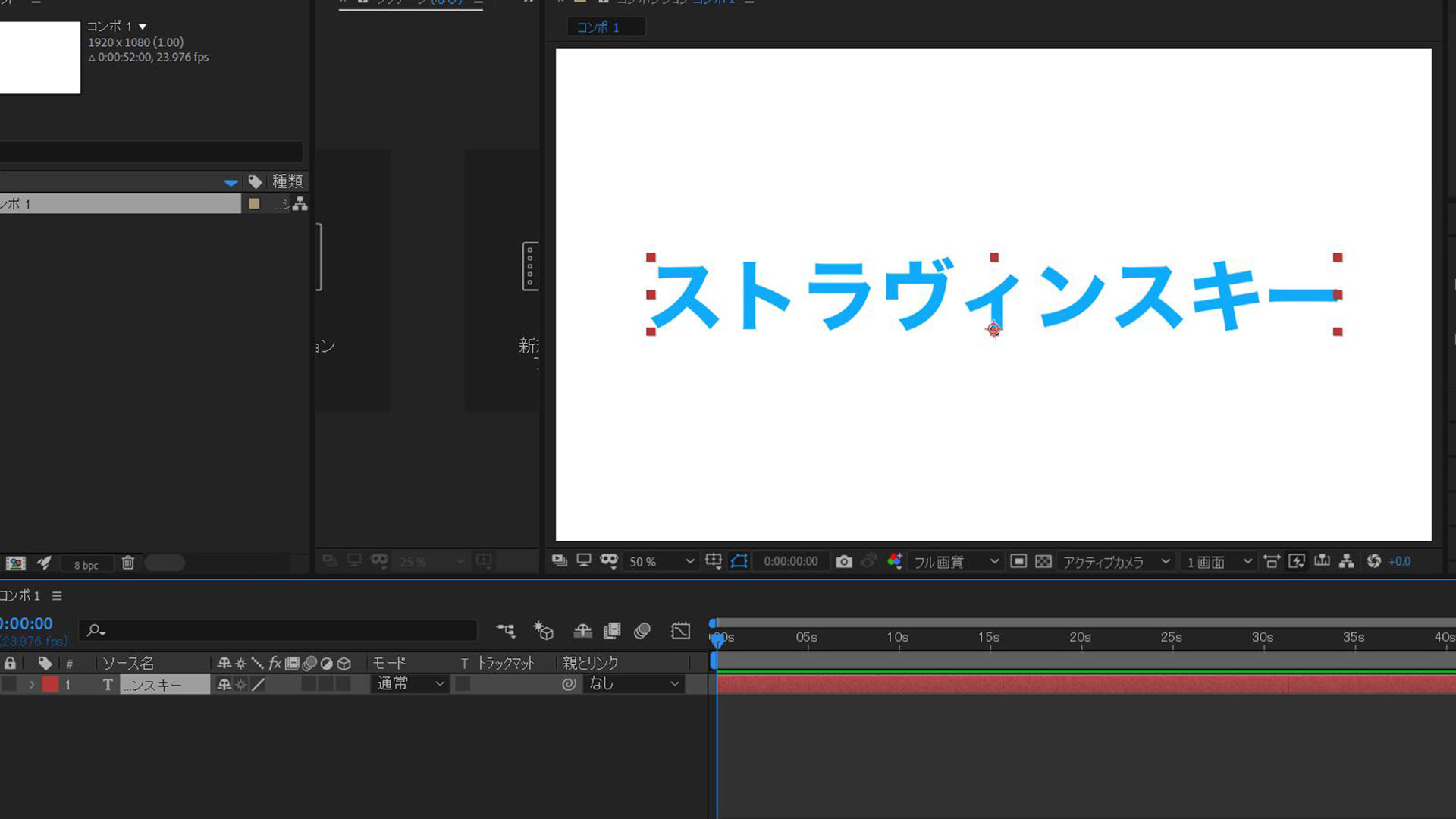The image size is (1456, 819).
Task: Expand layer 1 properties arrow
Action: [32, 684]
